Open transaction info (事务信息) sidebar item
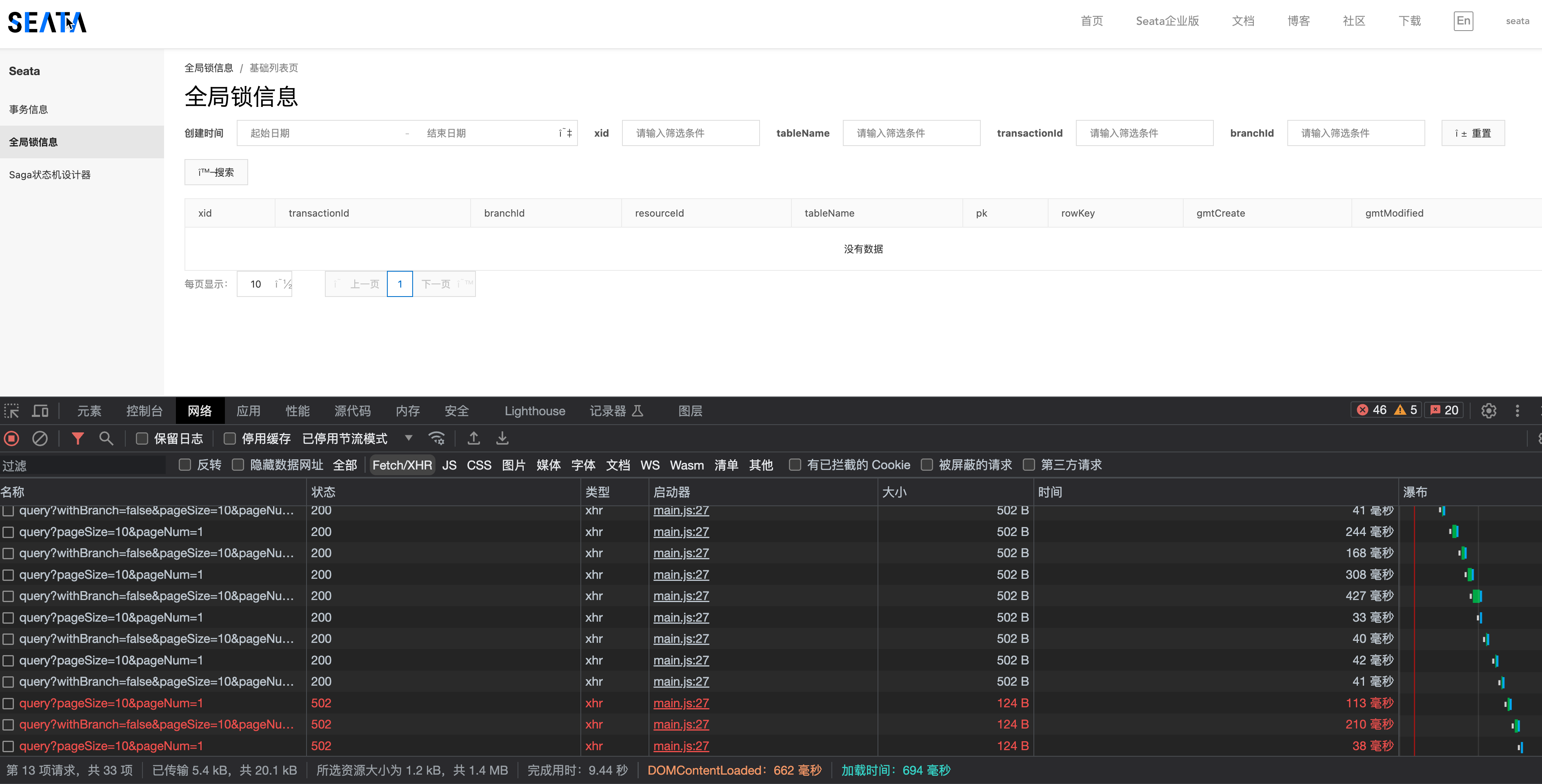Viewport: 1542px width, 784px height. point(82,109)
